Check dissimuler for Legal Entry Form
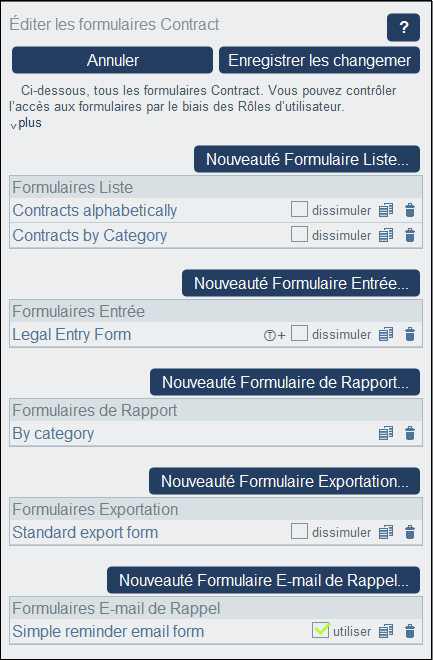Screen dimensions: 433x660 (x=299, y=333)
